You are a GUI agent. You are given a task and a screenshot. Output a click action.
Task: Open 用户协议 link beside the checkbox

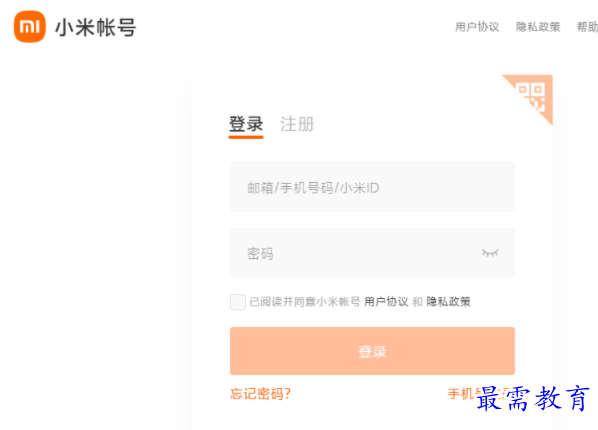(x=386, y=302)
